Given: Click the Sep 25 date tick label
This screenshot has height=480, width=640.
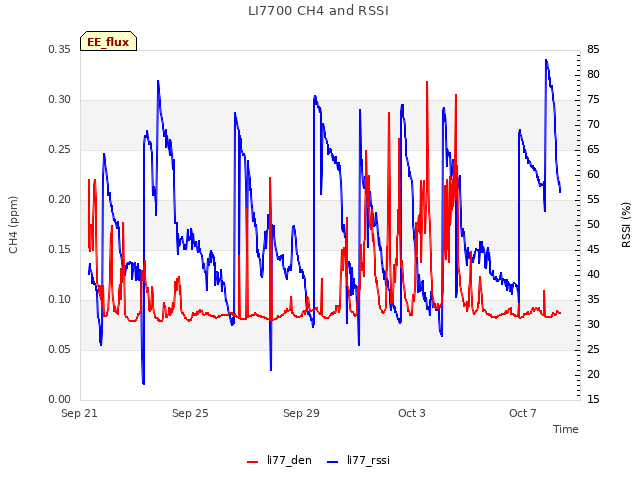Looking at the screenshot, I should [x=190, y=413].
